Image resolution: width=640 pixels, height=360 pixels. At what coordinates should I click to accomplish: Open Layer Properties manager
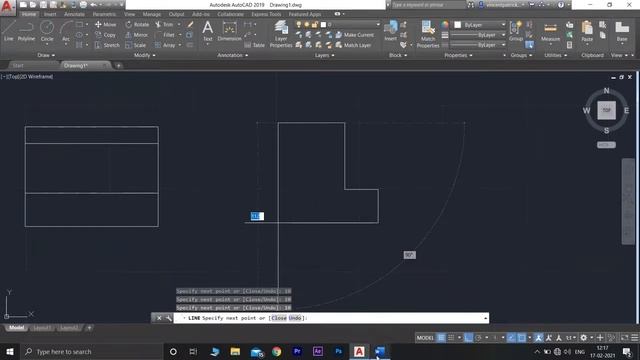click(281, 33)
